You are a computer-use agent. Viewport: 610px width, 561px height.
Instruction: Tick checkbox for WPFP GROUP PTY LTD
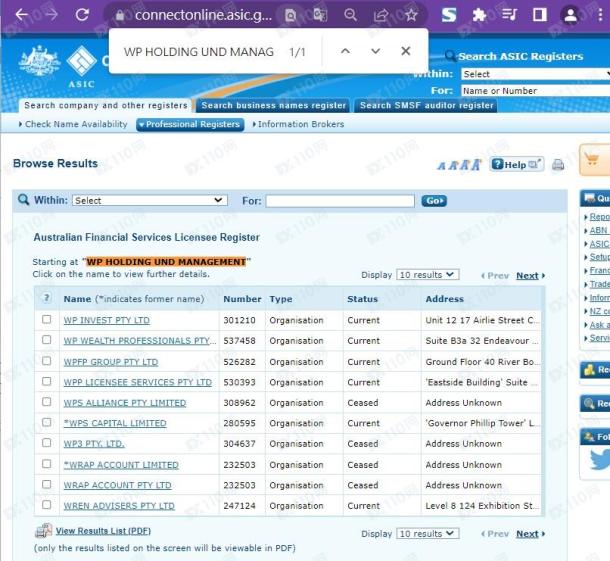point(47,361)
